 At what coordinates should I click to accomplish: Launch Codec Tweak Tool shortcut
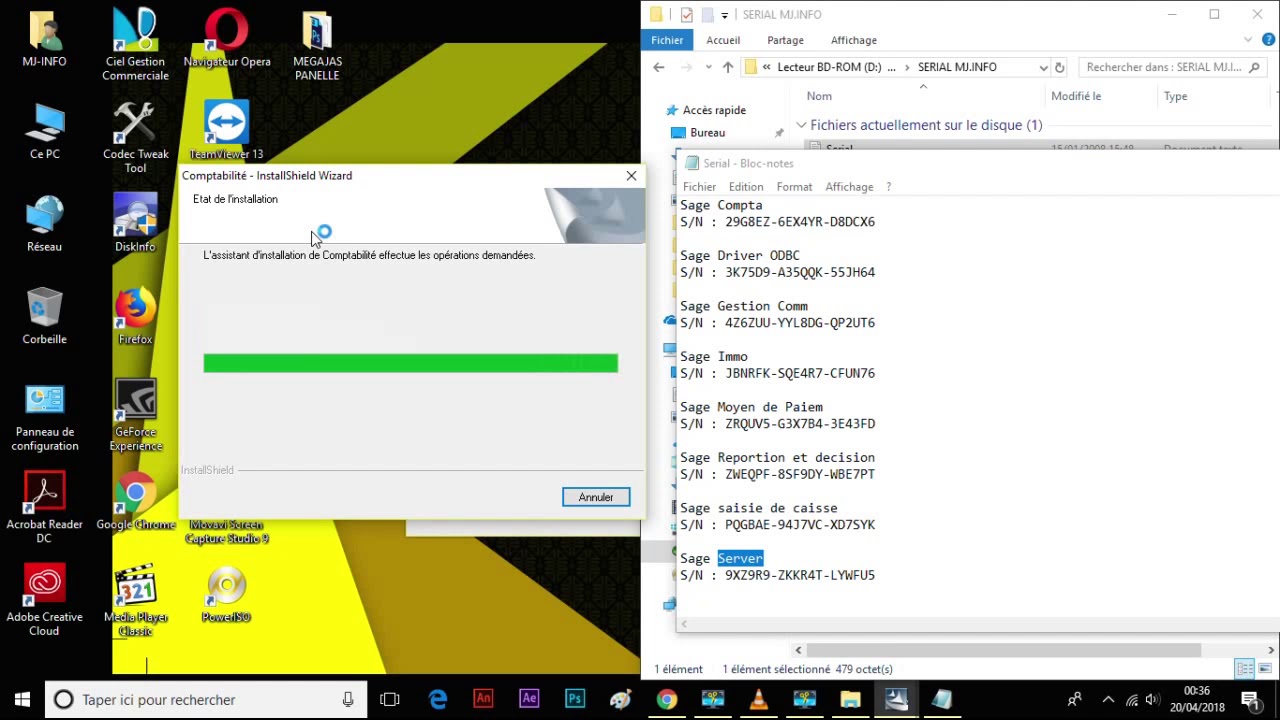(x=135, y=137)
